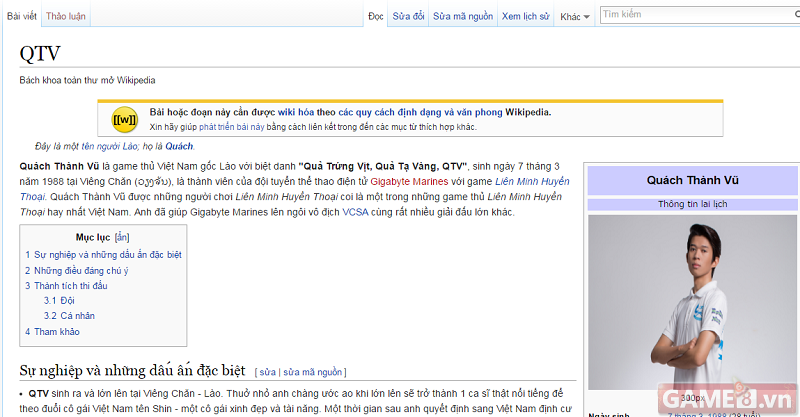Open the Quách Thành Vũ infobox photo
The image size is (800, 417).
pos(692,302)
